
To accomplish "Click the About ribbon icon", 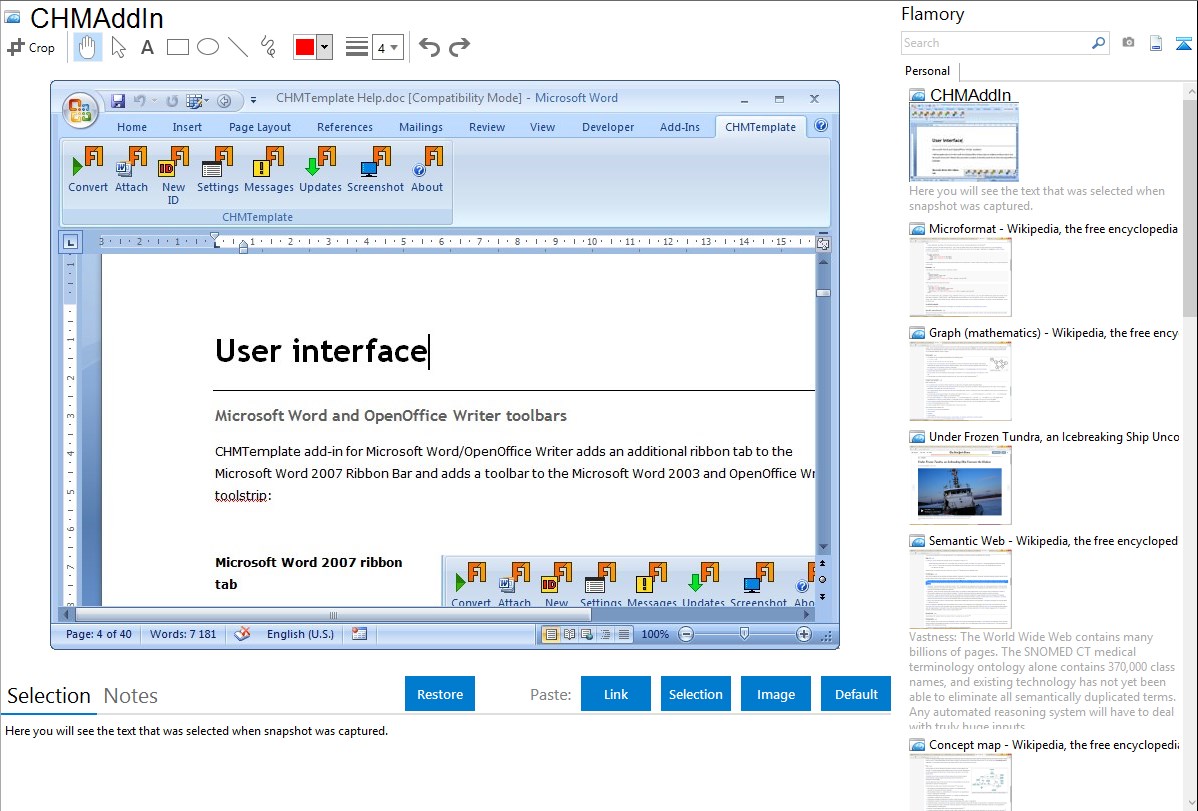I will point(426,170).
